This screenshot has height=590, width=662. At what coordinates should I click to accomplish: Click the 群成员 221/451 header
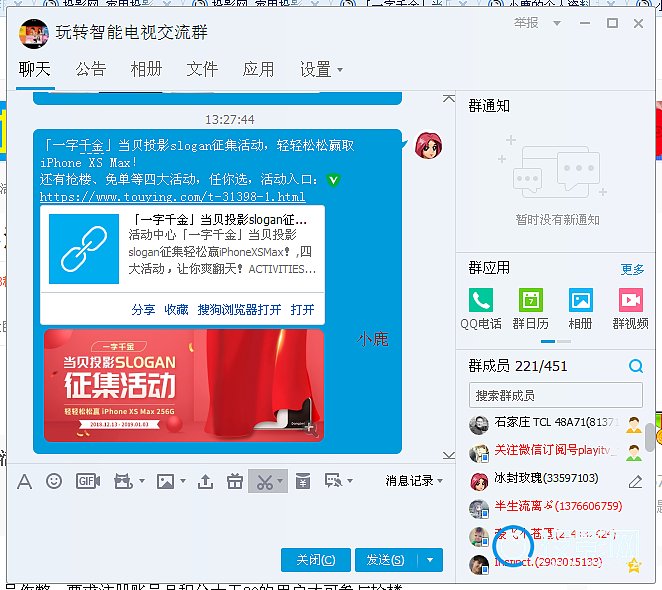(x=518, y=366)
